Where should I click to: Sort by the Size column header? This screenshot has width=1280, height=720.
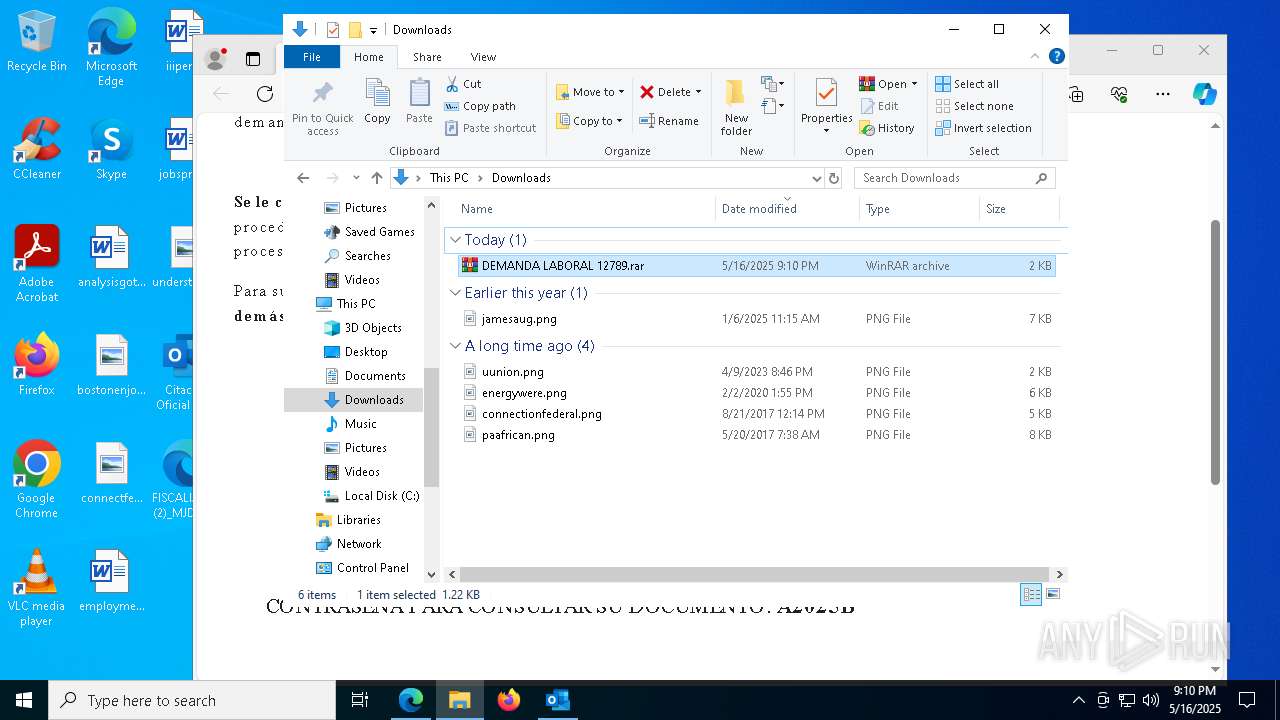pos(1018,209)
